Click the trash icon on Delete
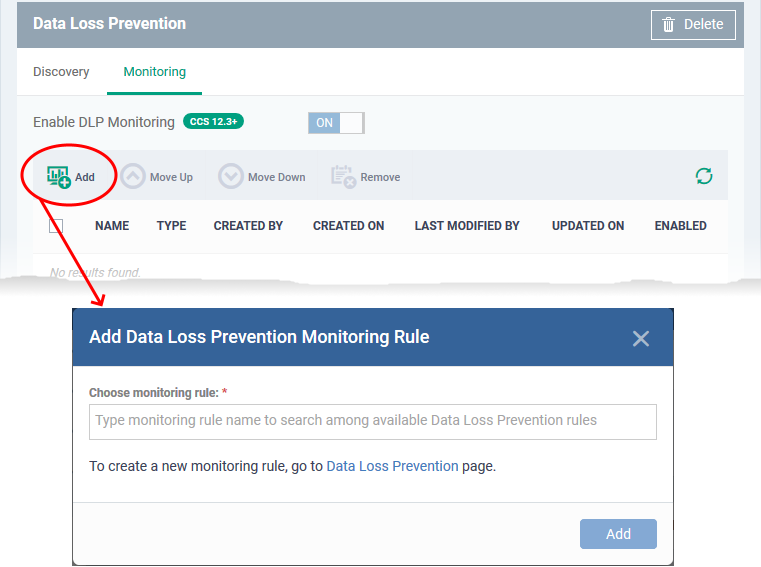Viewport: 761px width, 567px height. 668,24
